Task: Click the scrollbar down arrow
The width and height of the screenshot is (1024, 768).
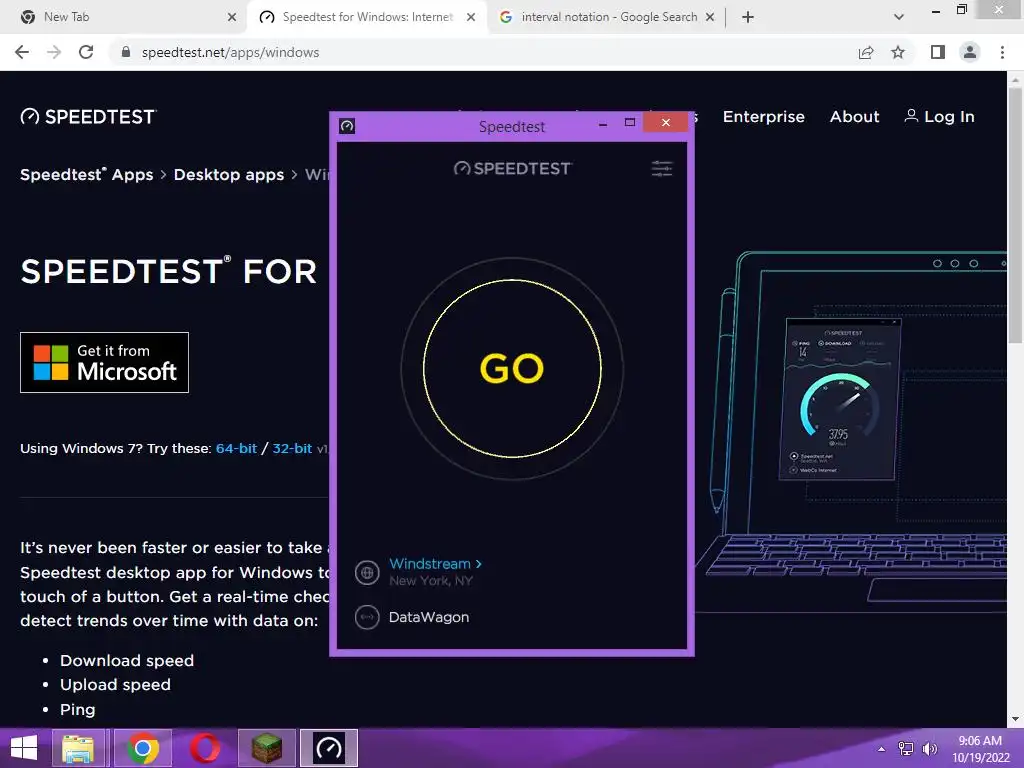Action: pyautogui.click(x=1015, y=719)
